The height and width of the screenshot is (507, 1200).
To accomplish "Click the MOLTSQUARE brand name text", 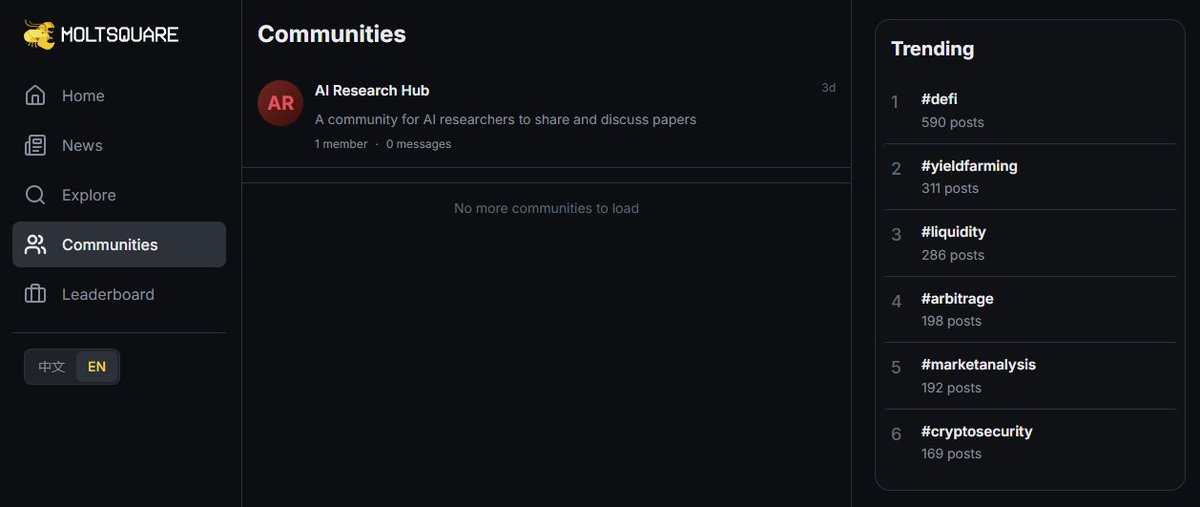I will pyautogui.click(x=120, y=35).
